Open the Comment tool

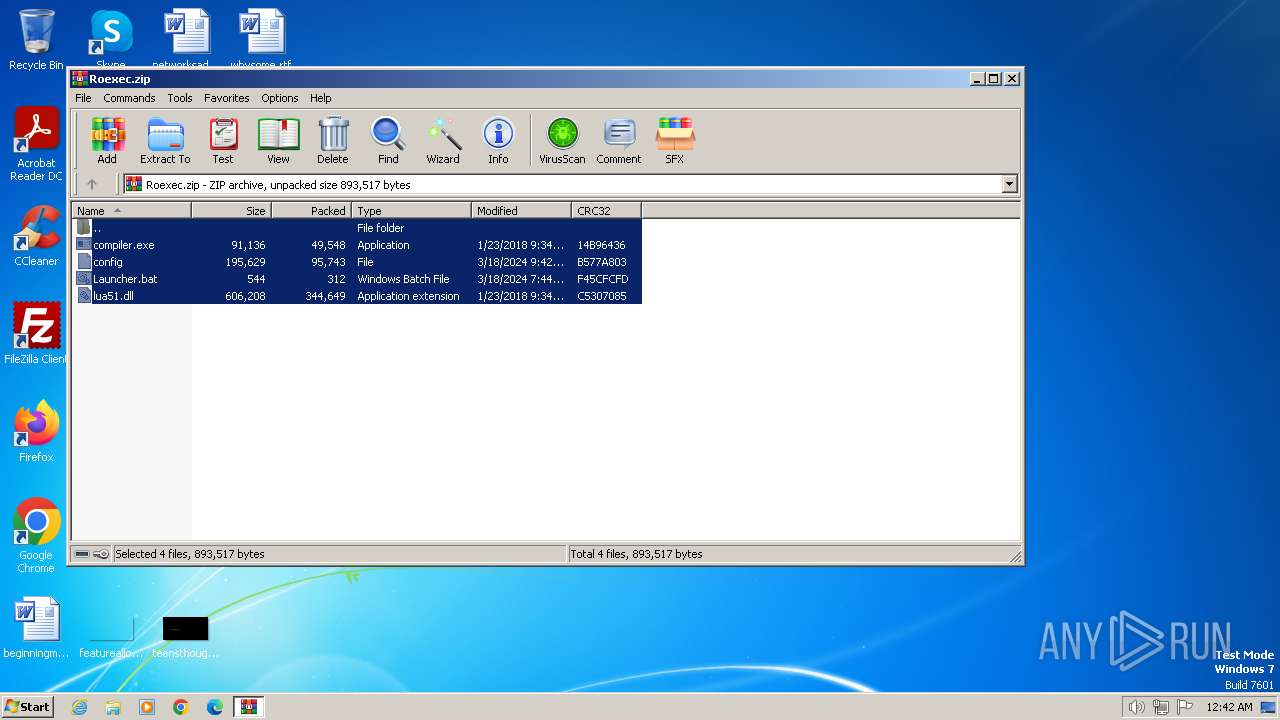click(x=619, y=140)
